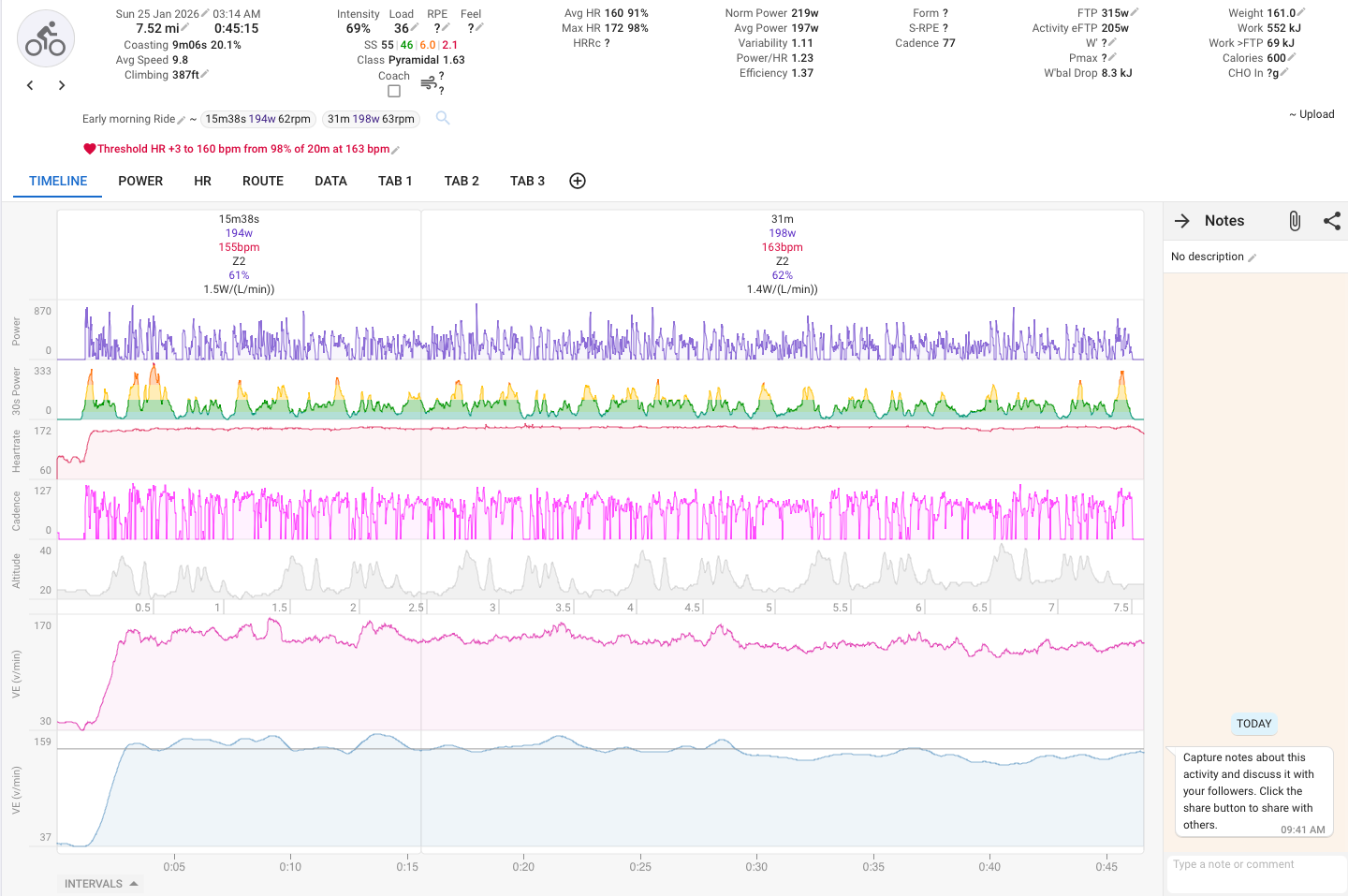Open the Upload menu
Image resolution: width=1348 pixels, height=896 pixels.
tap(1311, 114)
